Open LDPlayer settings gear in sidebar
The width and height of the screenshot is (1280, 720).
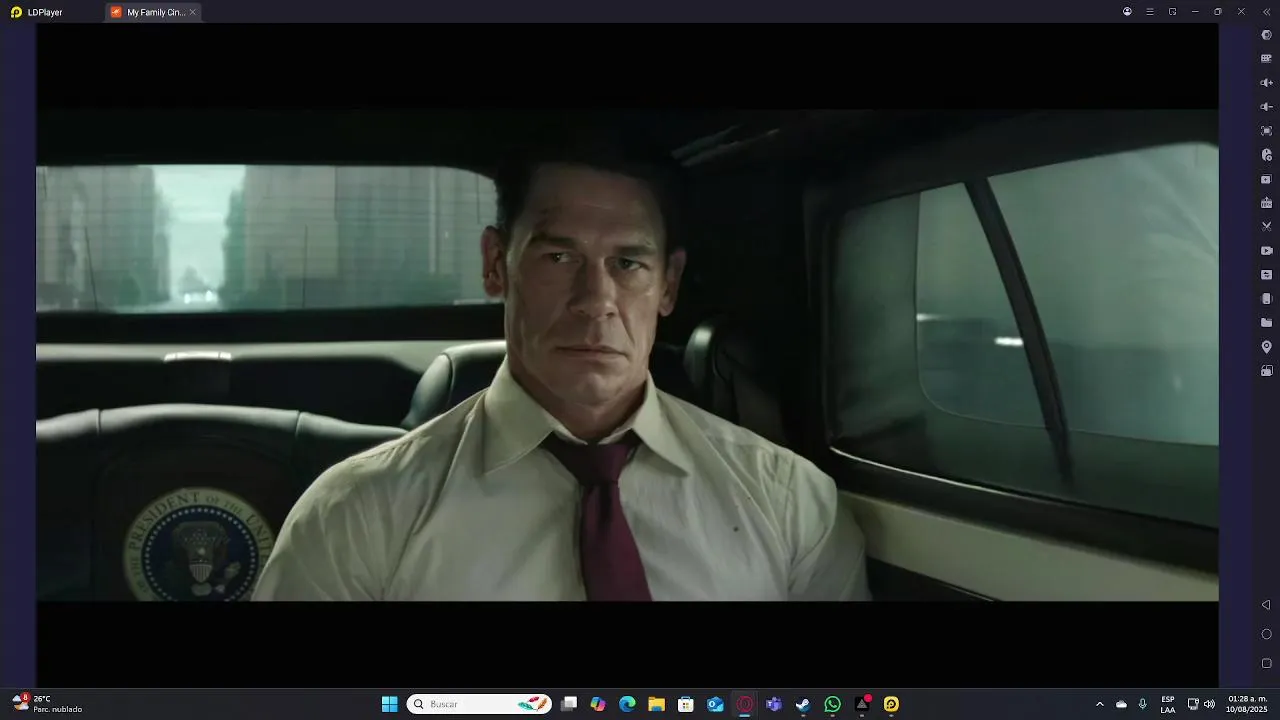click(1266, 35)
